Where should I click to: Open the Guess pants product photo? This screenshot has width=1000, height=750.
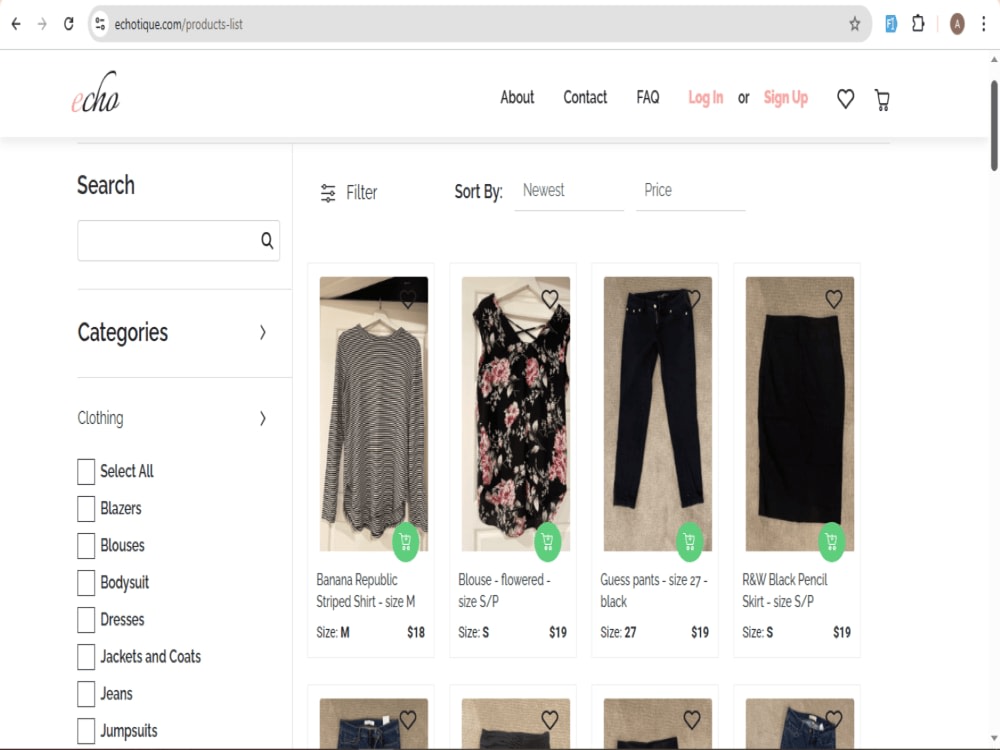pos(658,414)
